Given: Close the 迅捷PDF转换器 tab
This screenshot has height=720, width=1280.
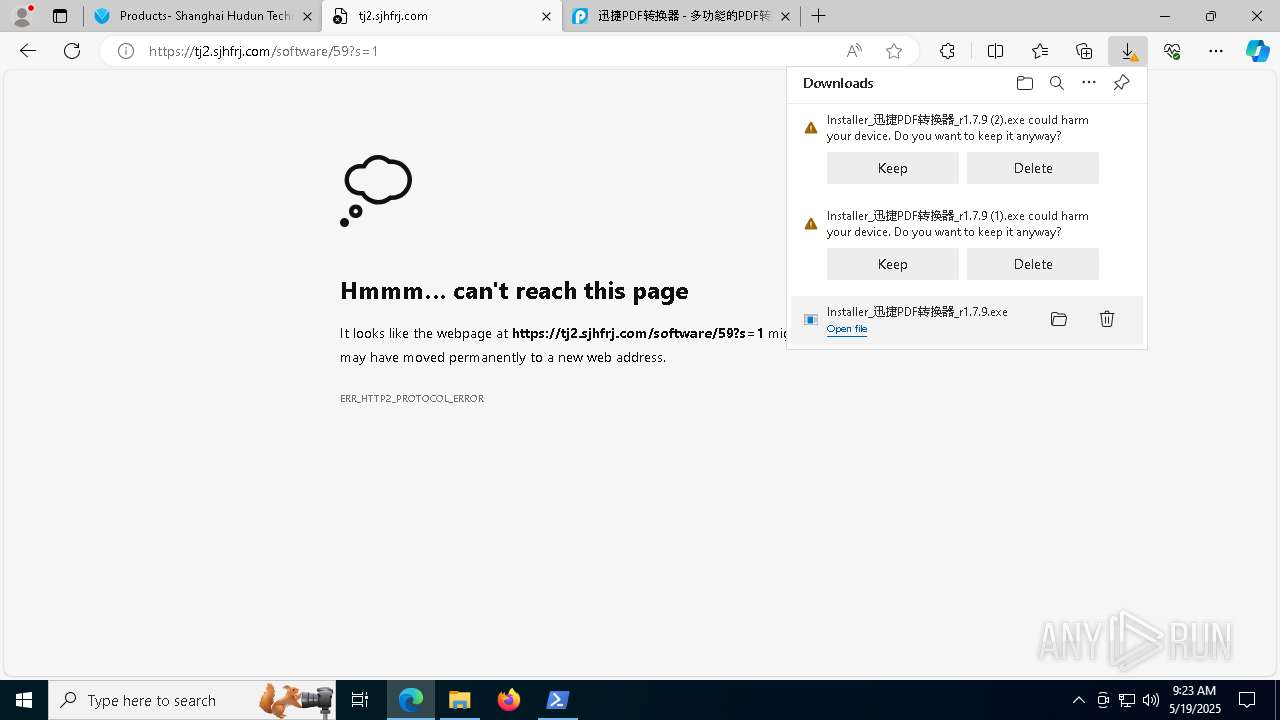Looking at the screenshot, I should pos(786,16).
